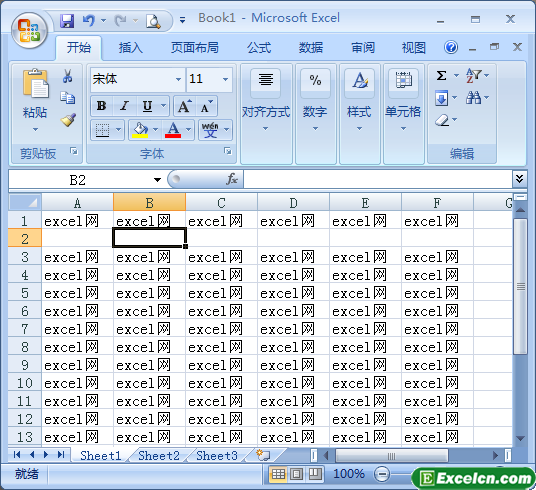This screenshot has height=490, width=536.
Task: Customize Quick Access Toolbar dropdown
Action: [183, 21]
